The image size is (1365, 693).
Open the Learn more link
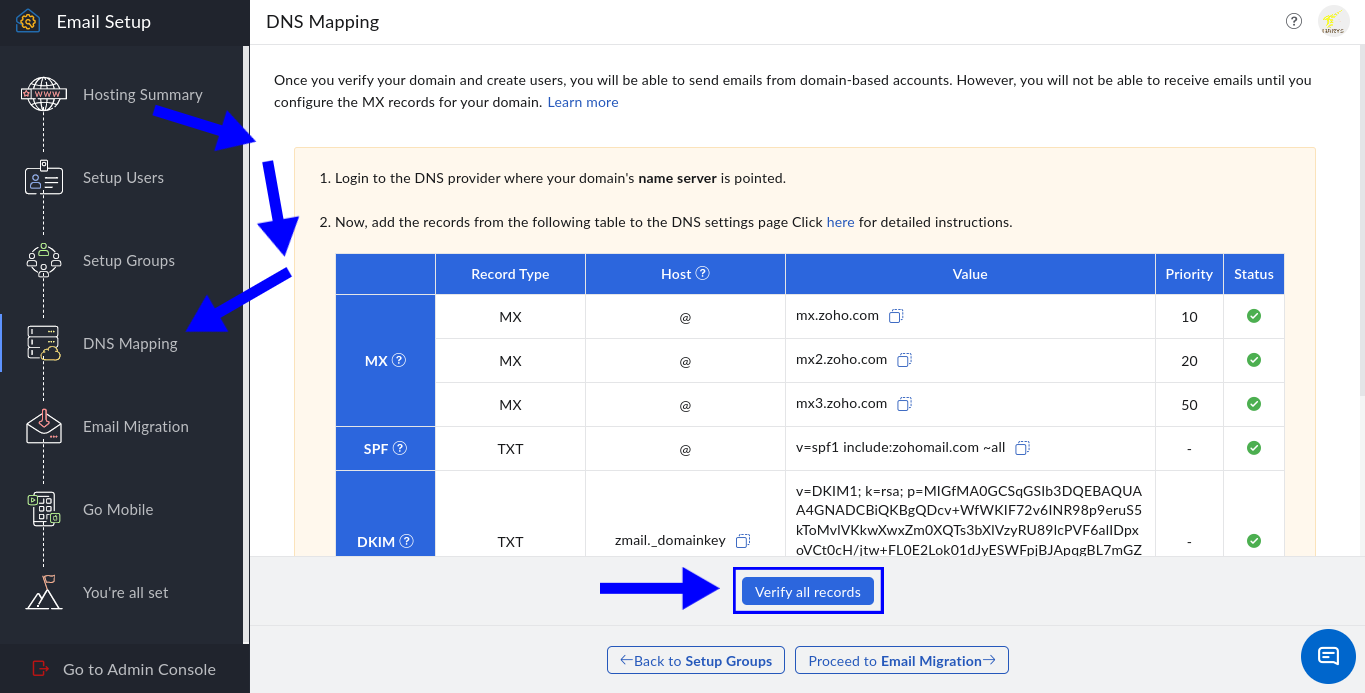[x=583, y=102]
